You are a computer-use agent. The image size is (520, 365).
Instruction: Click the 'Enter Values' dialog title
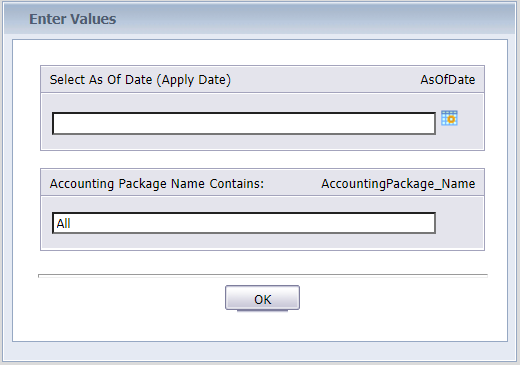point(73,19)
